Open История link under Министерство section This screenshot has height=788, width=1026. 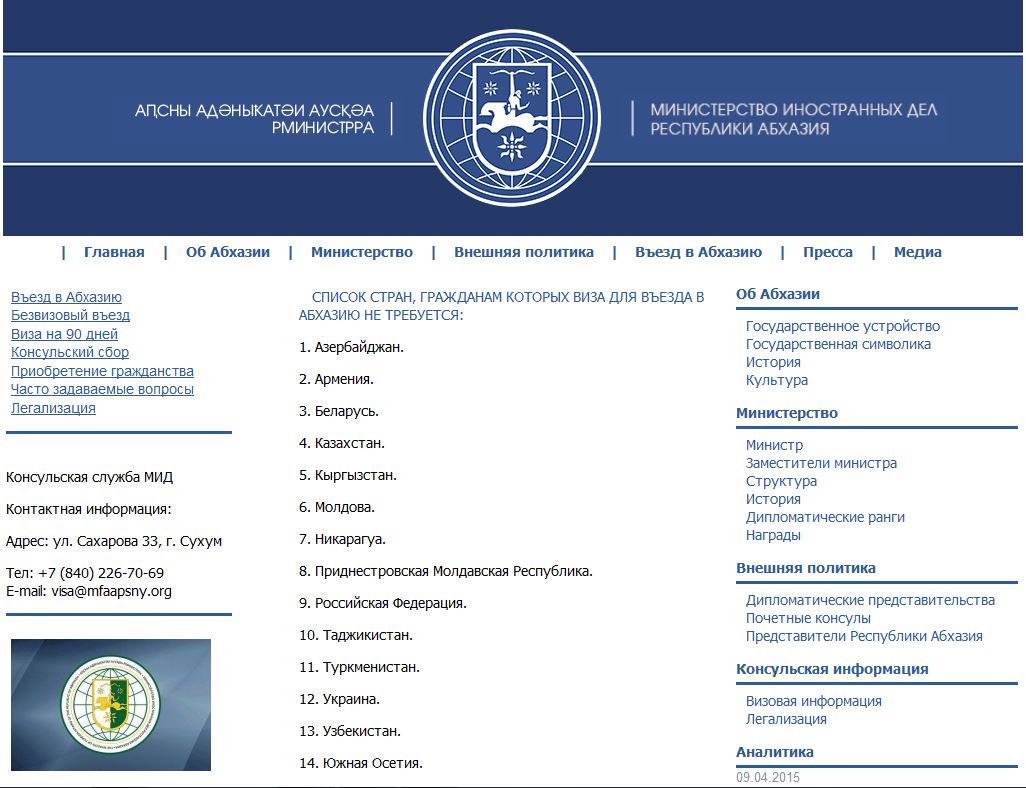tap(773, 499)
